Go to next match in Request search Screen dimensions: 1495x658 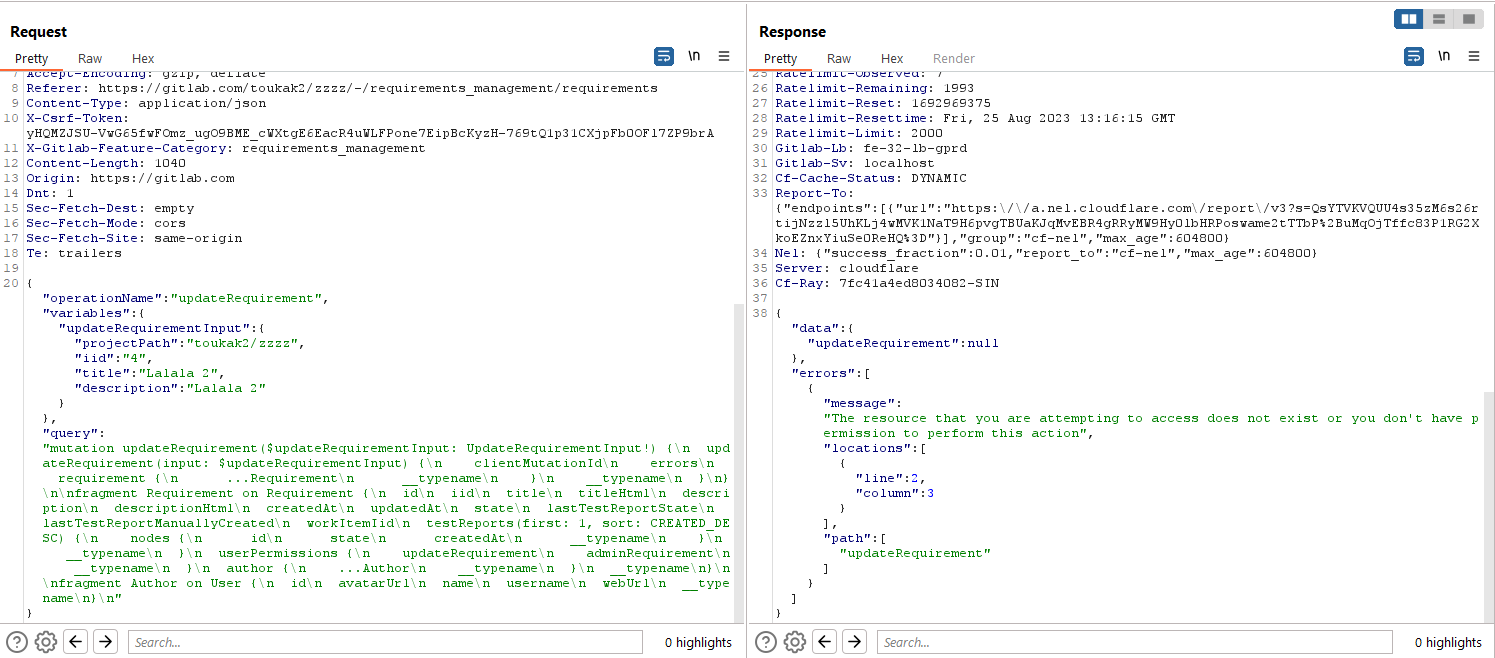[105, 642]
